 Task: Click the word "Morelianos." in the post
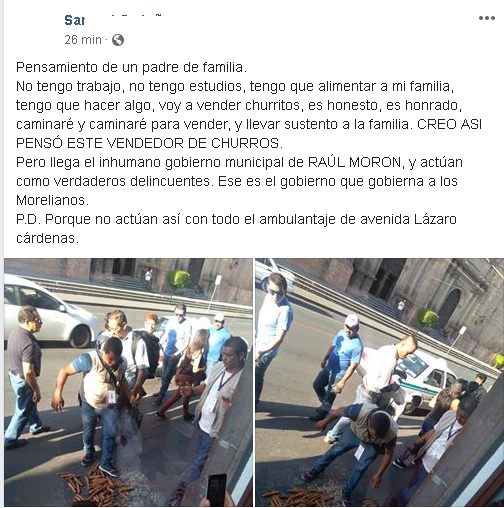pyautogui.click(x=53, y=200)
